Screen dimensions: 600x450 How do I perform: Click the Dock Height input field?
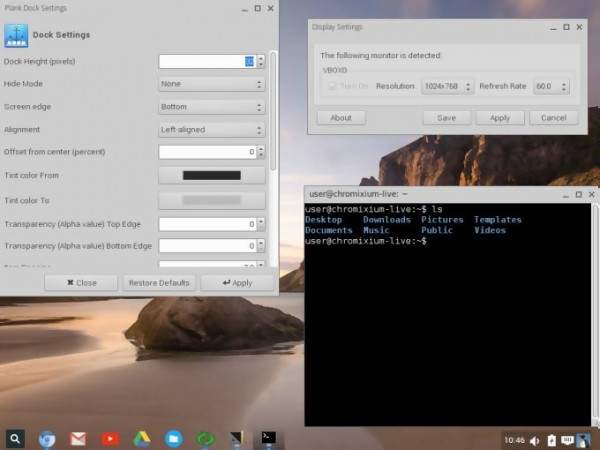208,61
